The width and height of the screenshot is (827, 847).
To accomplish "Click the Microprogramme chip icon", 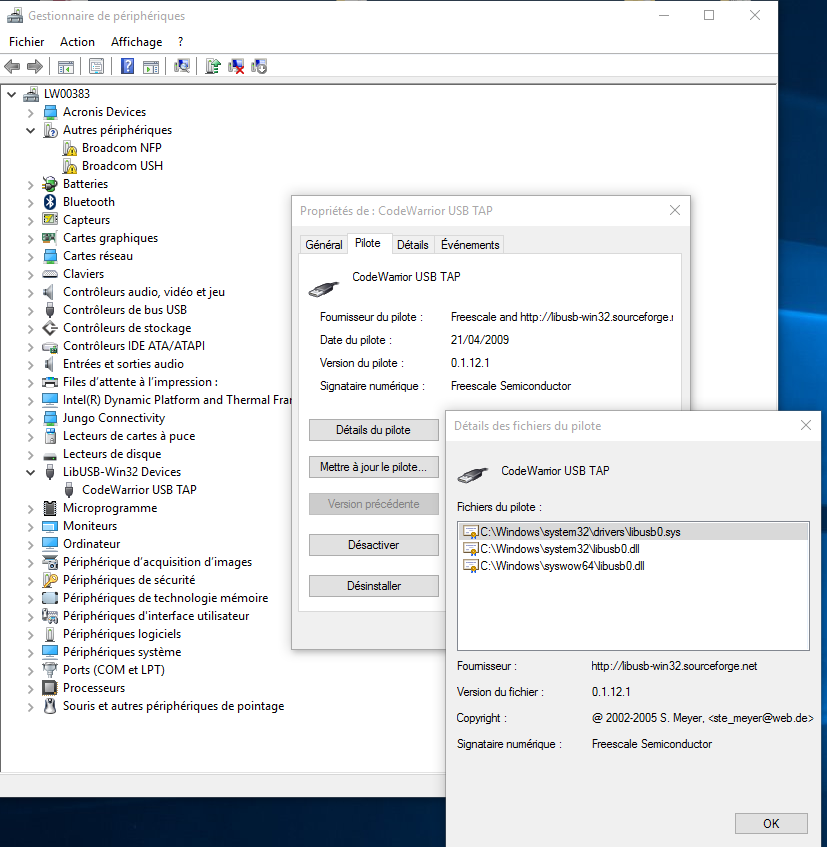I will [x=50, y=508].
